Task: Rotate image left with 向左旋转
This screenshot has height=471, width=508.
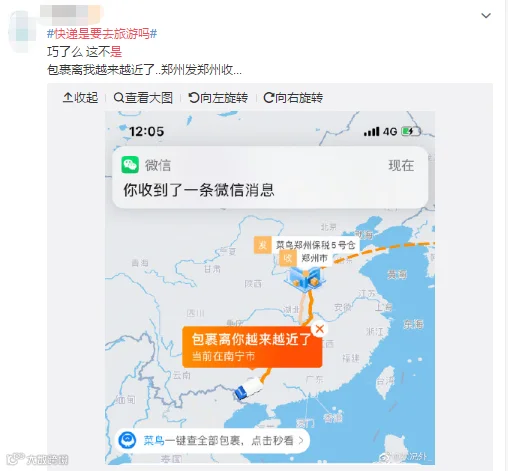Action: 218,98
